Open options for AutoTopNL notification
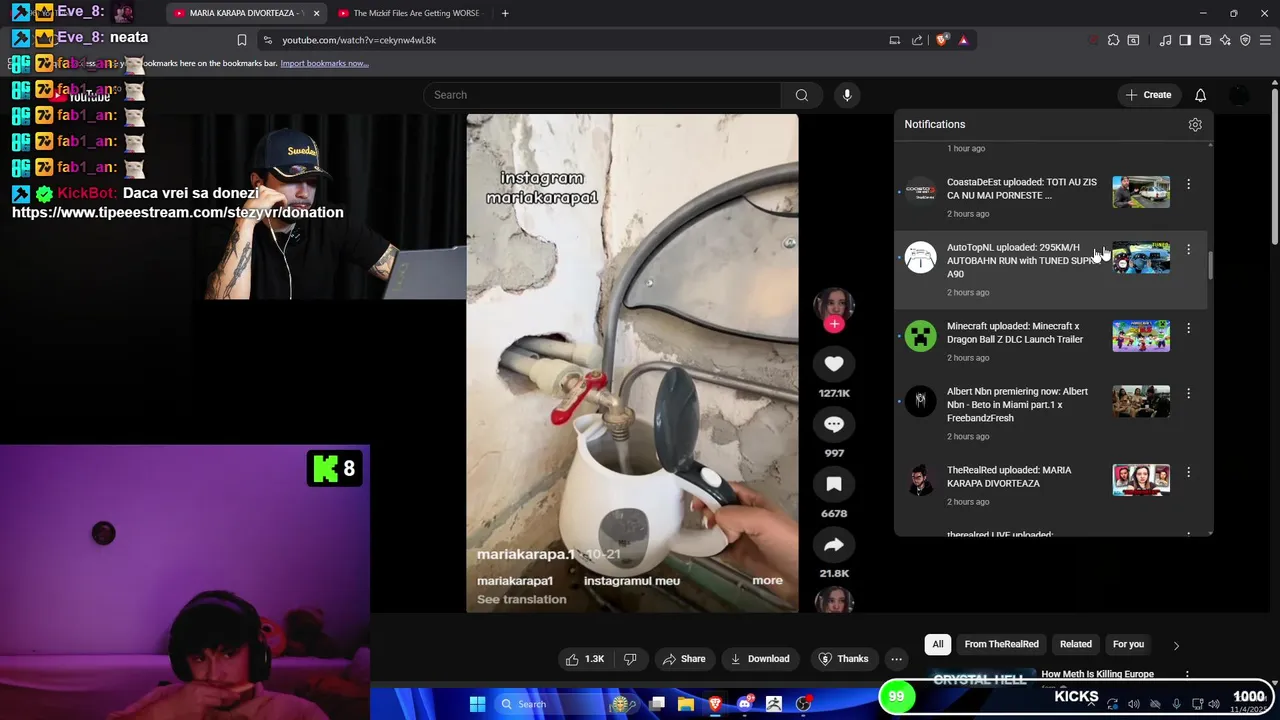Screen dimensions: 1280x720 pos(1188,249)
